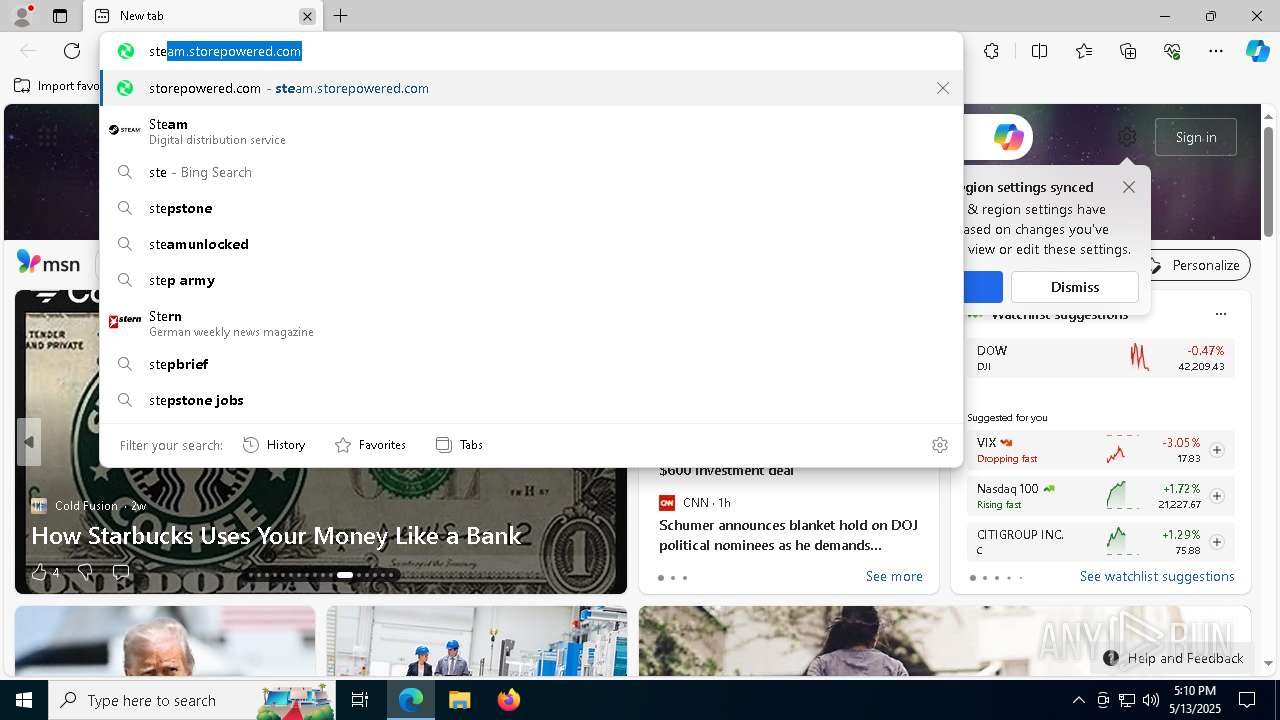Filter search by Favorites

click(370, 445)
